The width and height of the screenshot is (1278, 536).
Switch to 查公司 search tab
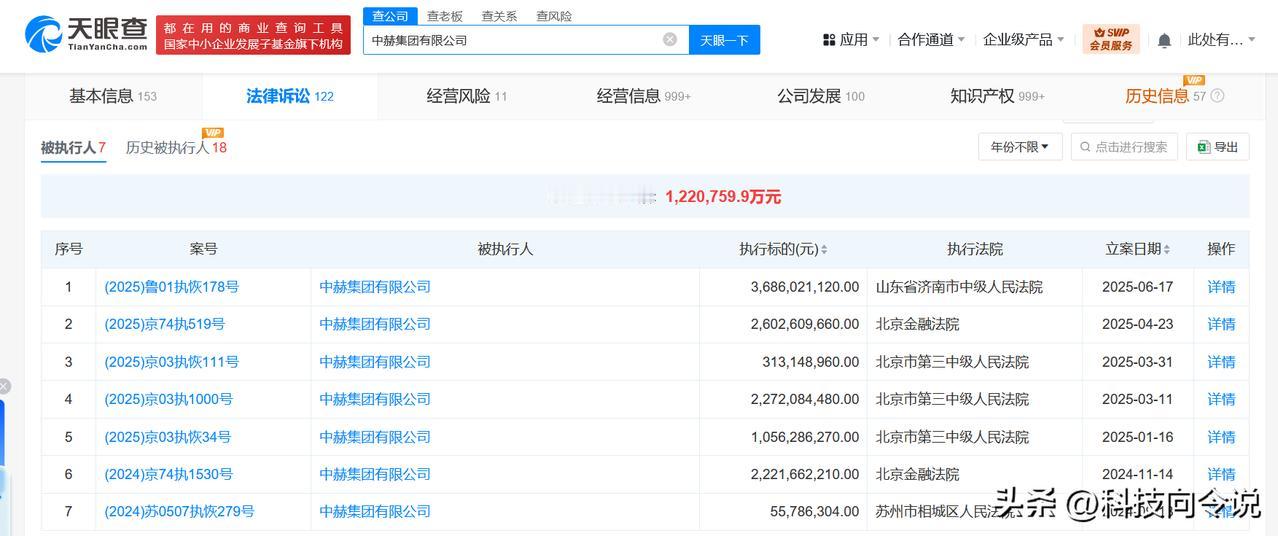[390, 16]
